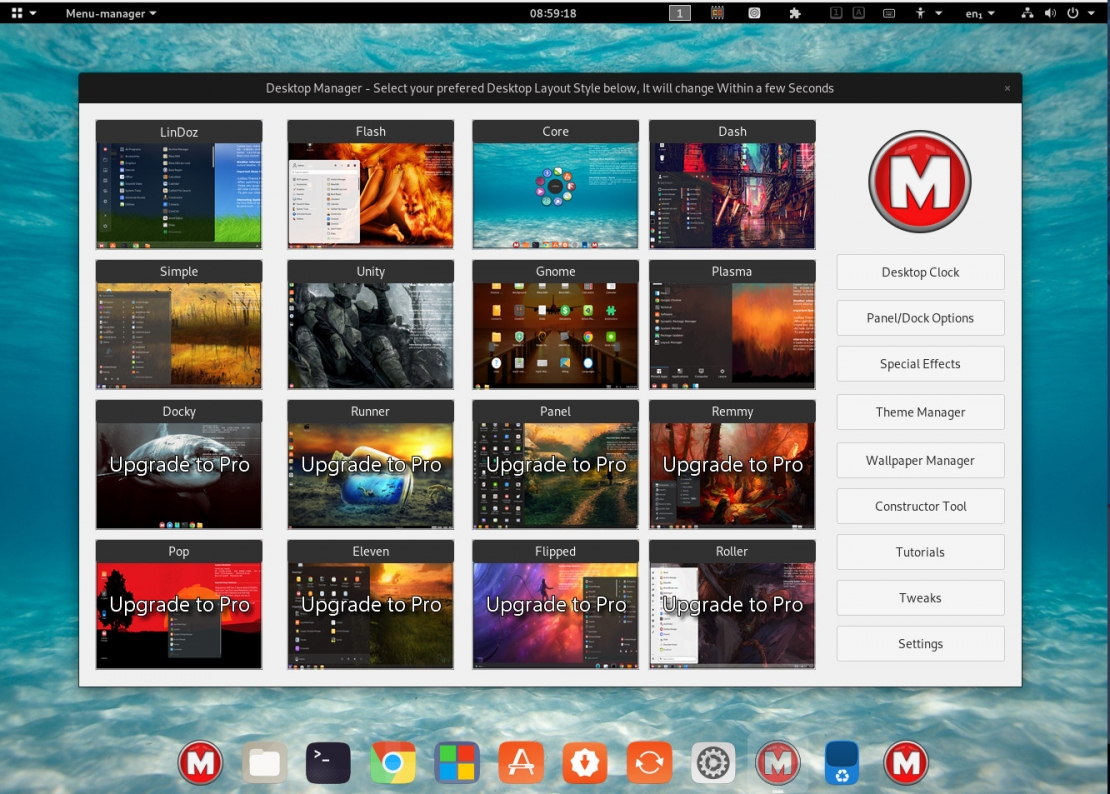Select the Gnome desktop layout thumbnail
The image size is (1110, 794).
point(555,324)
